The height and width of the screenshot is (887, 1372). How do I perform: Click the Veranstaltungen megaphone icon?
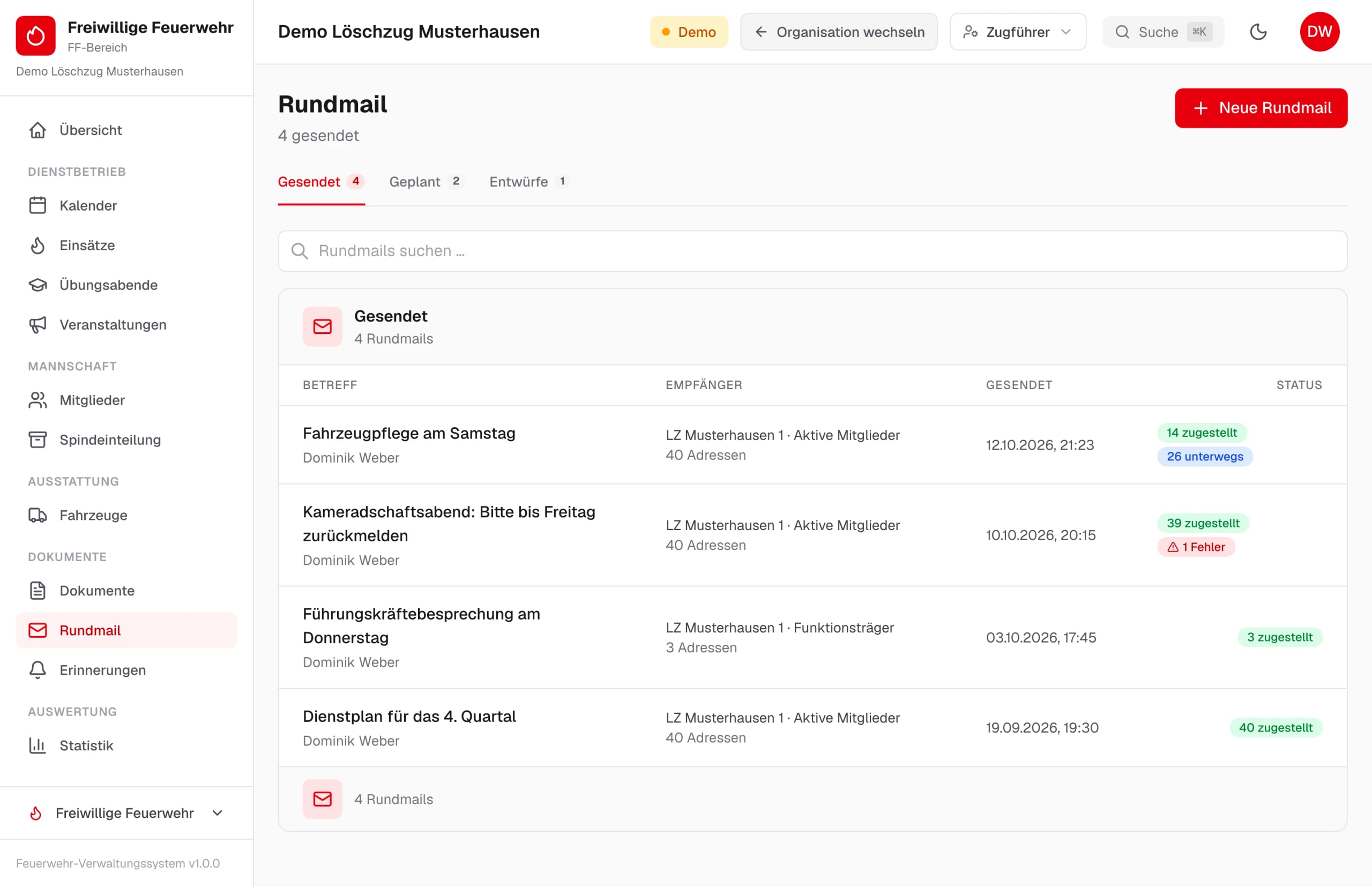coord(38,325)
